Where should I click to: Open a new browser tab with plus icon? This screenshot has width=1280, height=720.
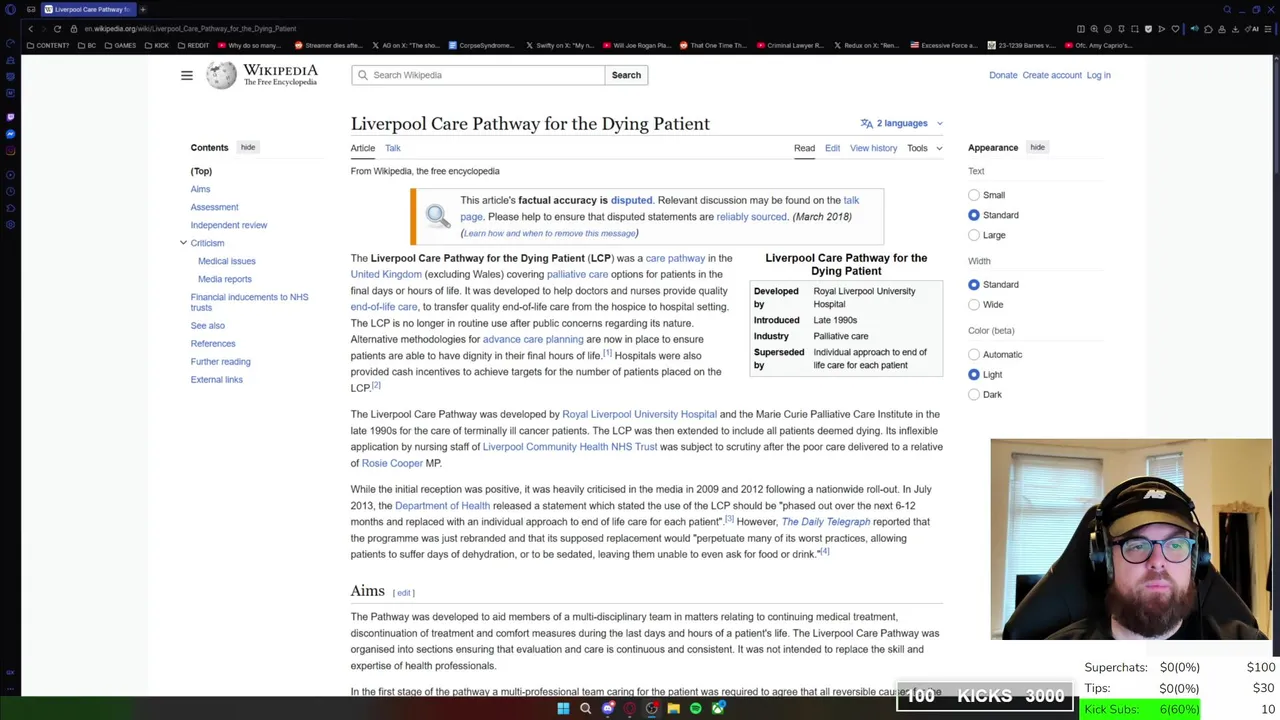pyautogui.click(x=142, y=9)
